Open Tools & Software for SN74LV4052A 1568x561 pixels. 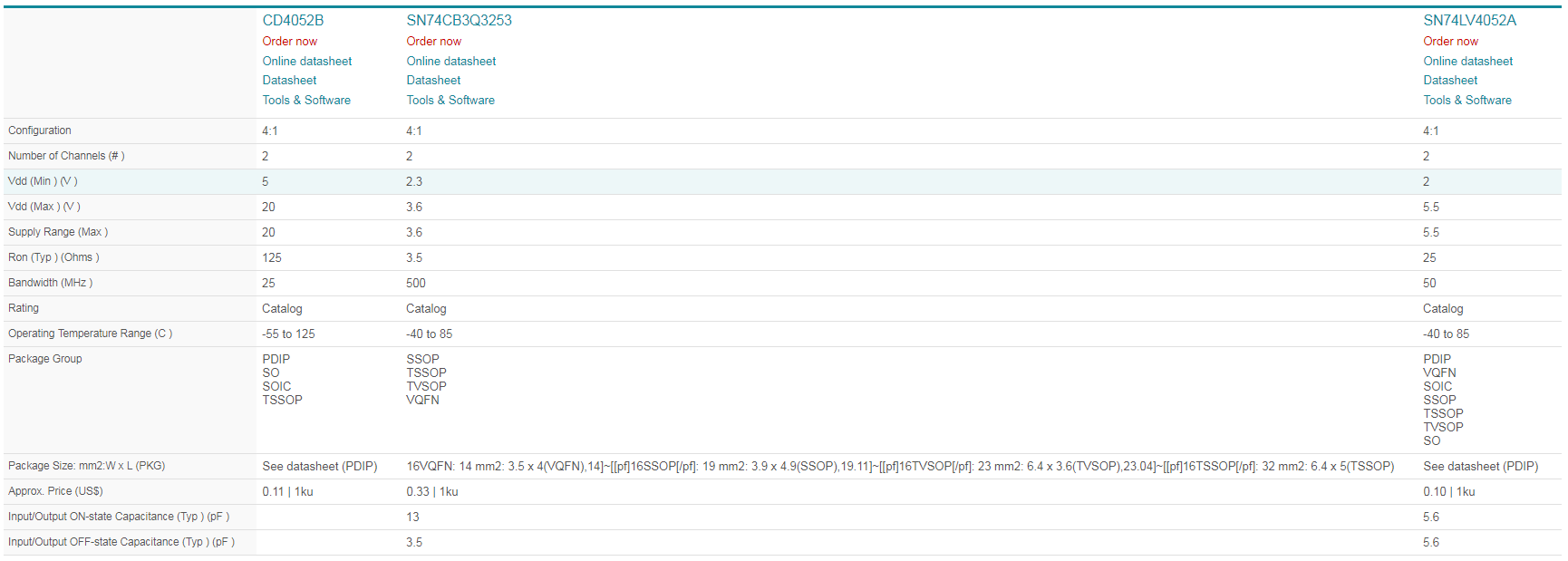pos(1467,100)
